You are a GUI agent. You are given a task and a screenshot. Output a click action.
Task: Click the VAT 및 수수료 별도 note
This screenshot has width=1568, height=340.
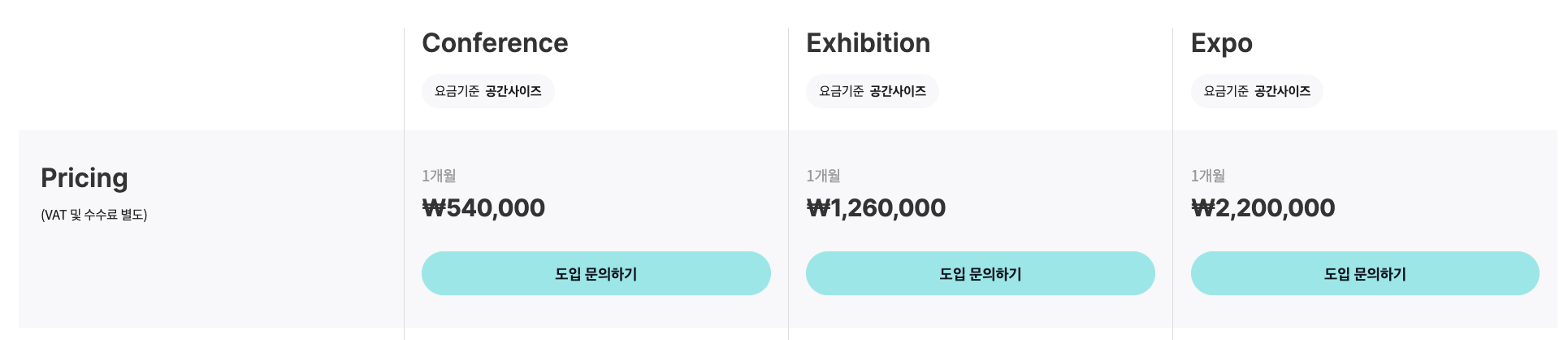(x=94, y=215)
